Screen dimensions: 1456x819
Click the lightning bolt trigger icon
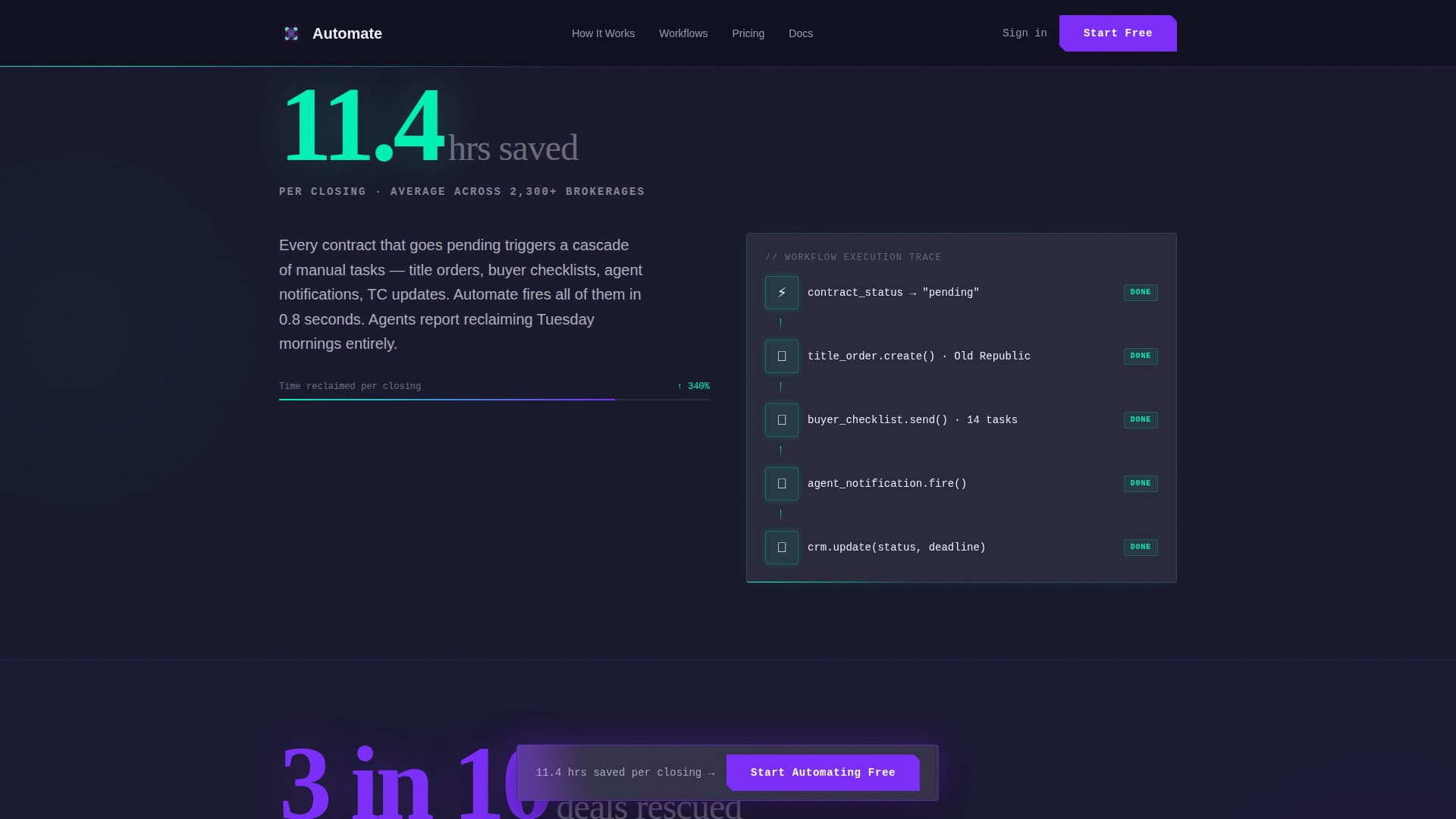pyautogui.click(x=782, y=293)
